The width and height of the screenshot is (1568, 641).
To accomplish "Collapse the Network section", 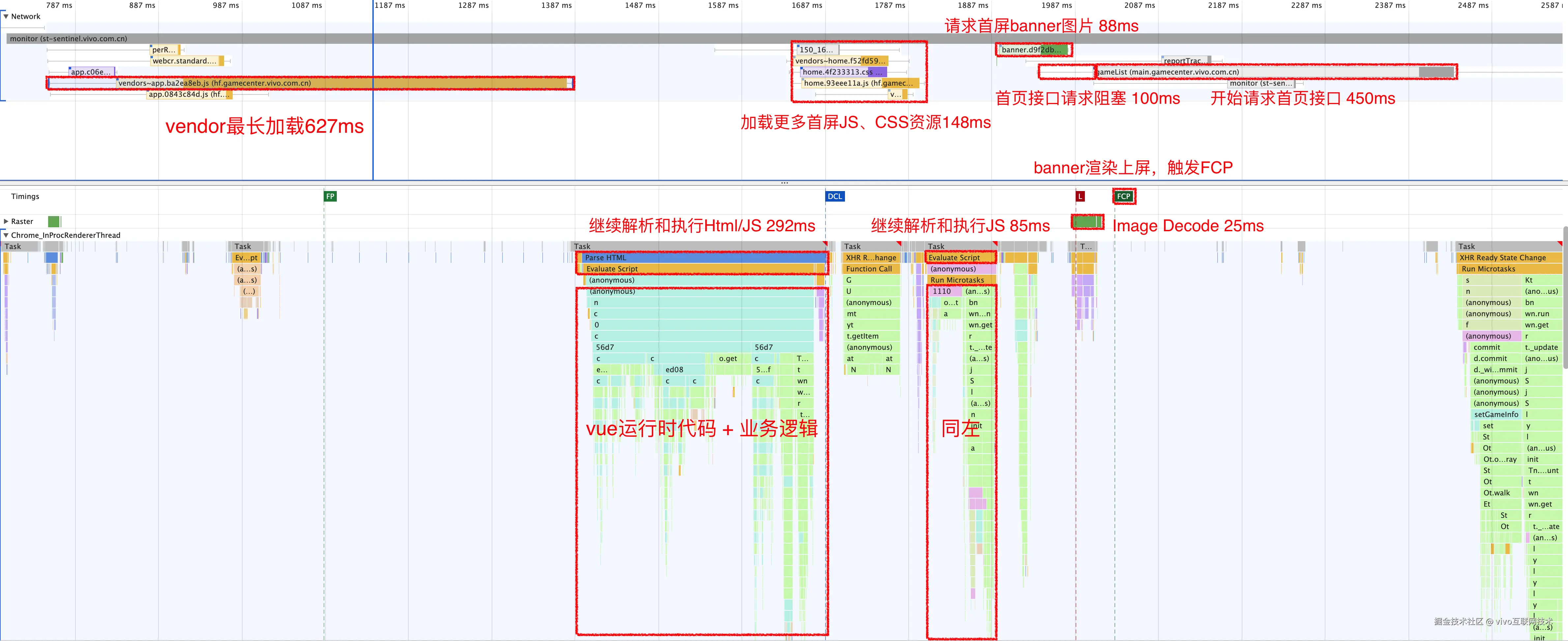I will tap(6, 16).
